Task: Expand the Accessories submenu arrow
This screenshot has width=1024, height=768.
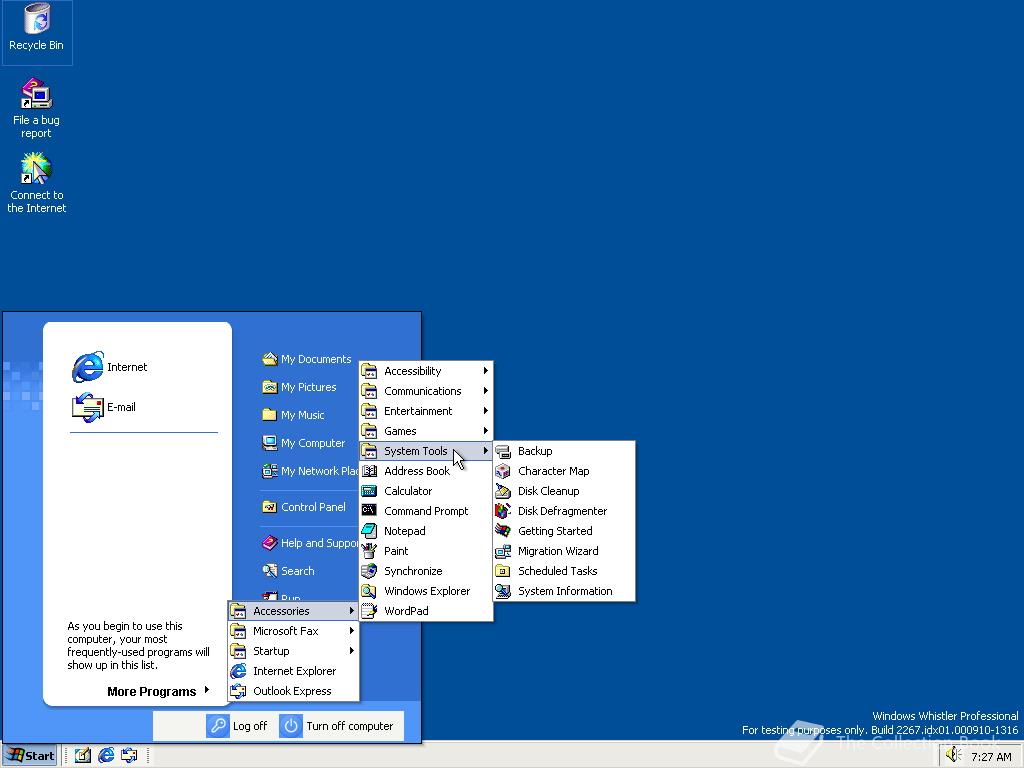Action: click(x=351, y=611)
